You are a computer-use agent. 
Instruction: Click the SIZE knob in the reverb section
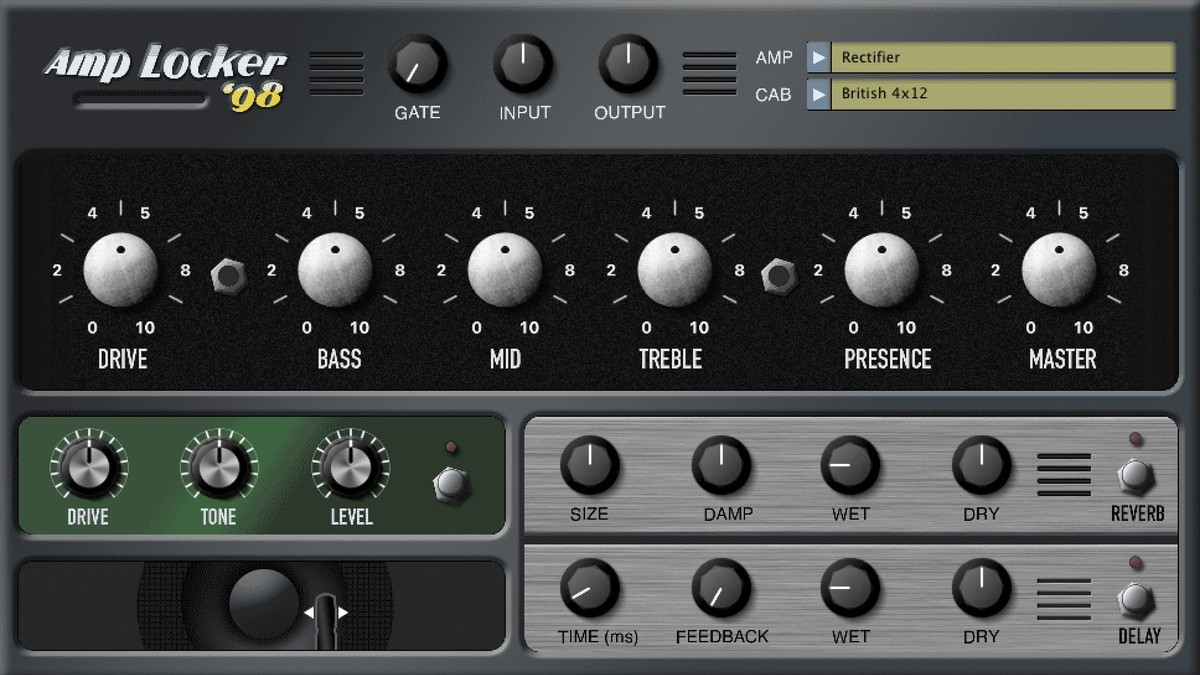pyautogui.click(x=590, y=466)
